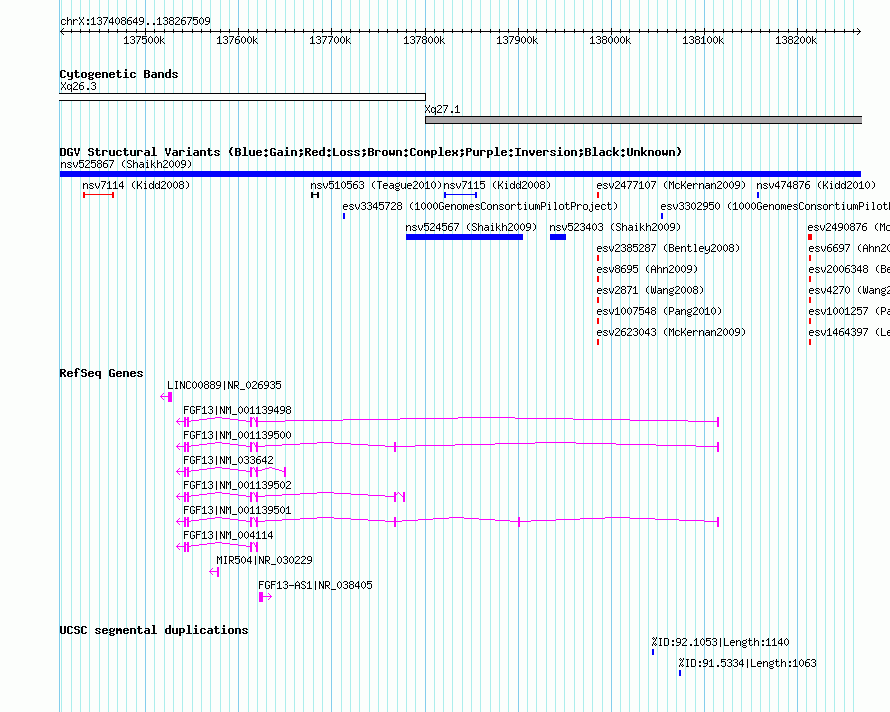Click the DGV Structural Variants track title
This screenshot has width=890, height=712.
pyautogui.click(x=371, y=152)
